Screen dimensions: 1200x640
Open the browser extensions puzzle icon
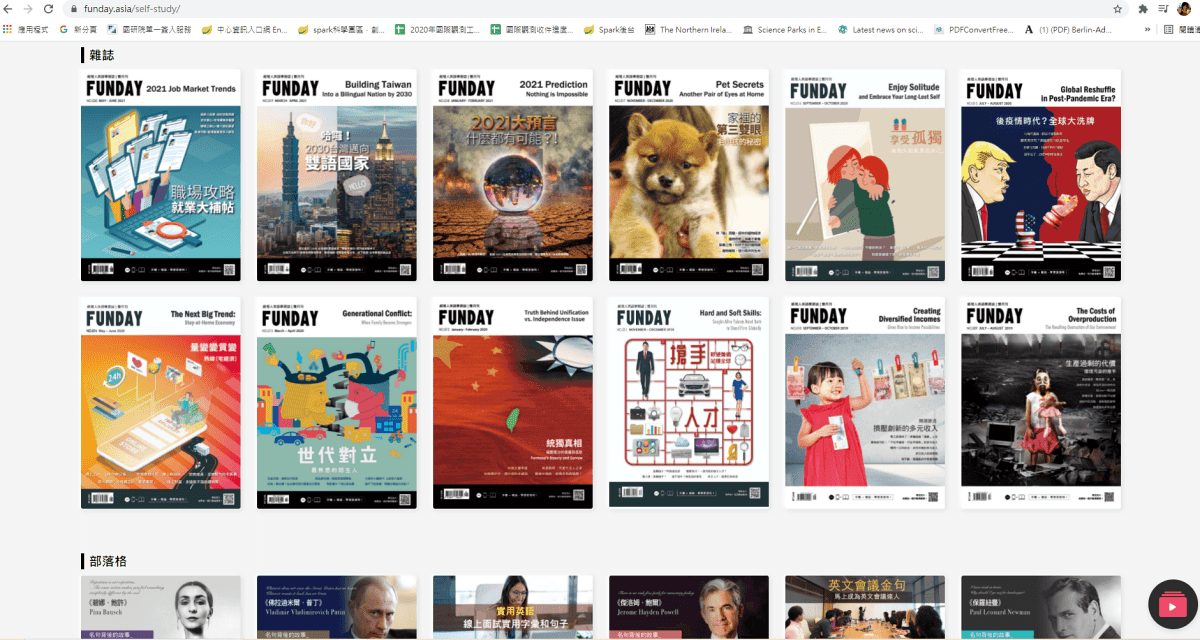(1143, 8)
